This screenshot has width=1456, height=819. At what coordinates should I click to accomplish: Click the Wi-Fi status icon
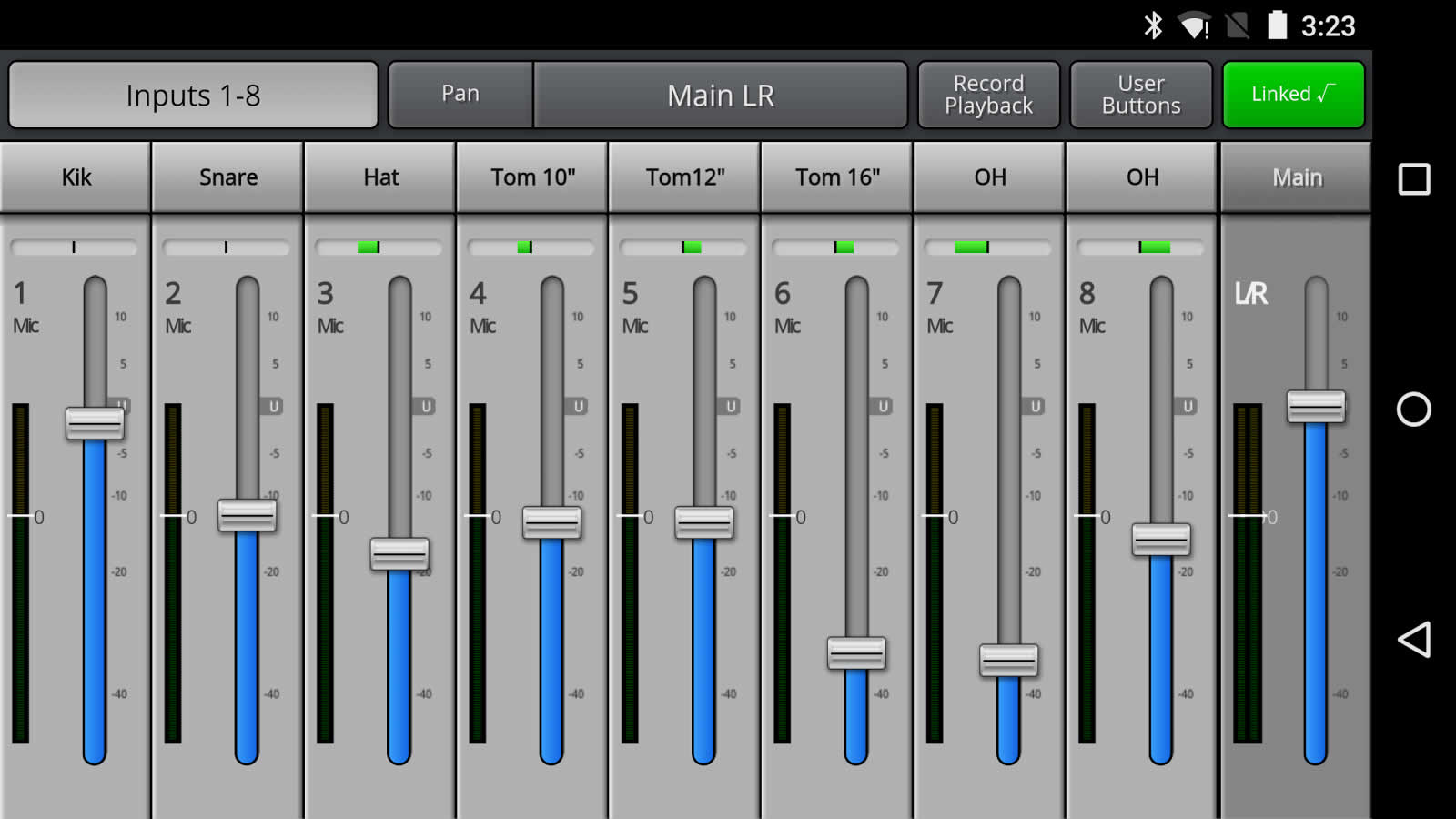click(x=1193, y=25)
